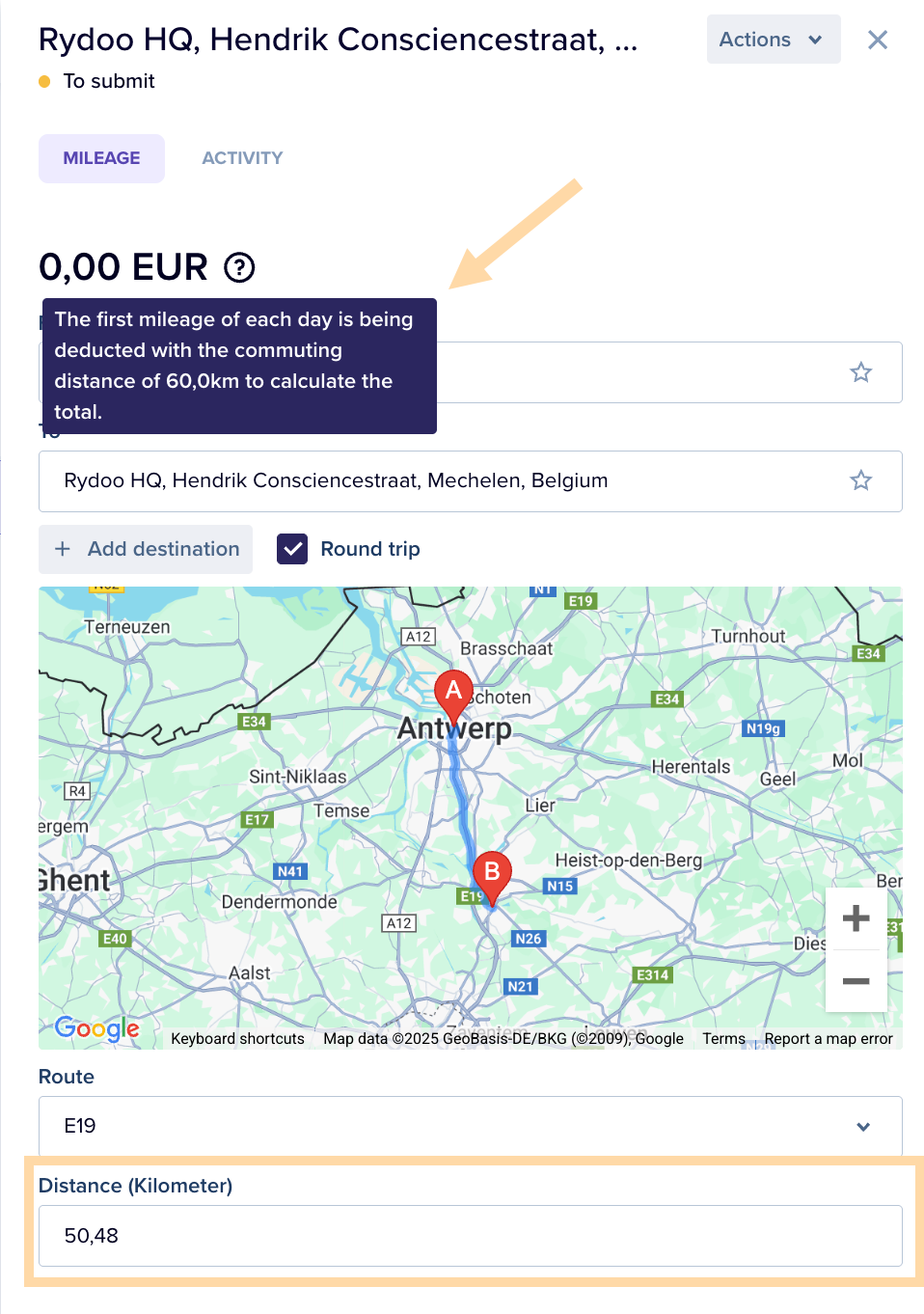Viewport: 924px width, 1314px height.
Task: Click the Add destination button
Action: pos(146,549)
